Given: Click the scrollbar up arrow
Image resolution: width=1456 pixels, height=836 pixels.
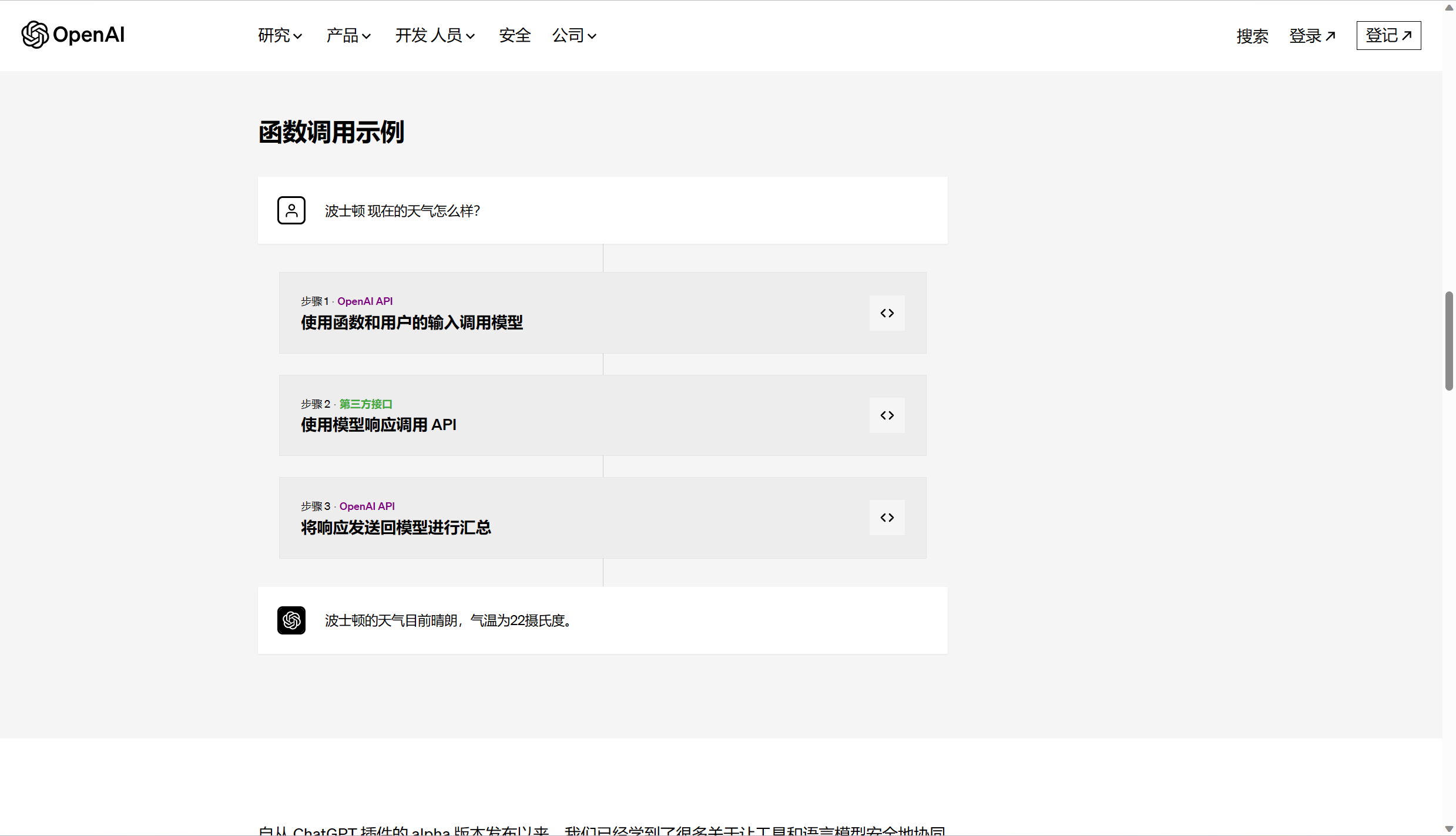Looking at the screenshot, I should (1449, 7).
